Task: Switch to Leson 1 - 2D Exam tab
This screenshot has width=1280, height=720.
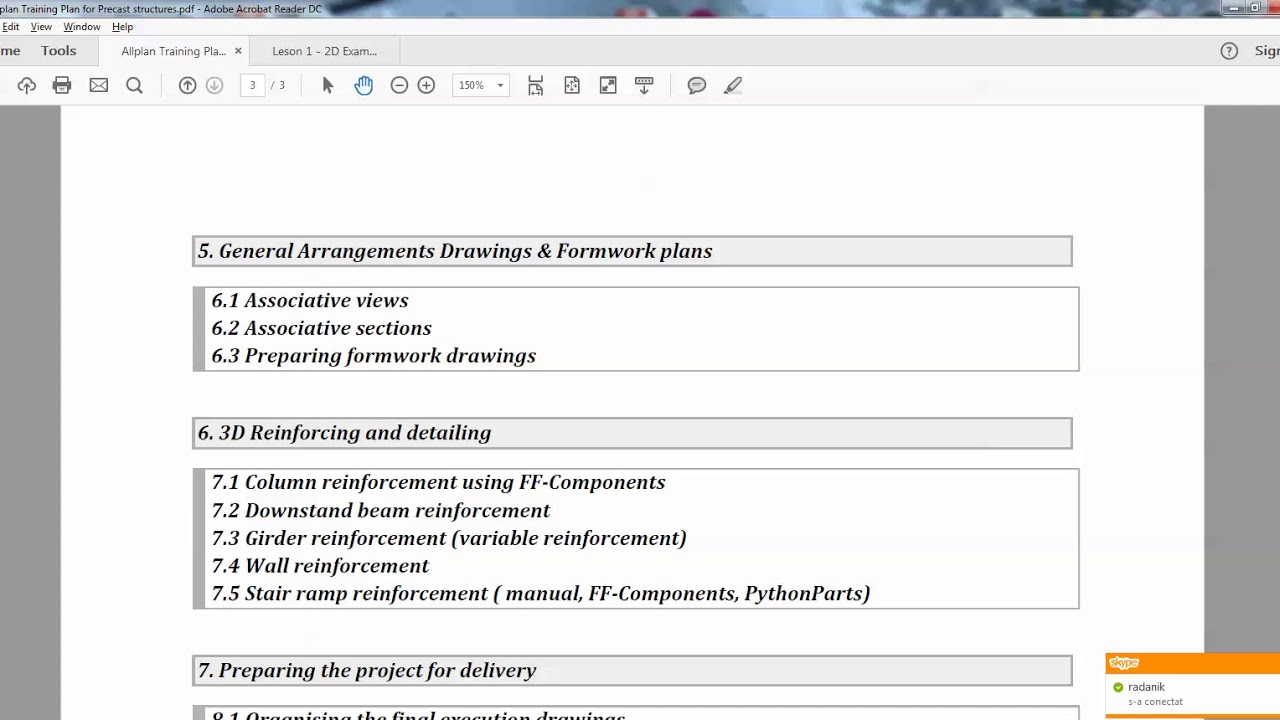Action: 324,51
